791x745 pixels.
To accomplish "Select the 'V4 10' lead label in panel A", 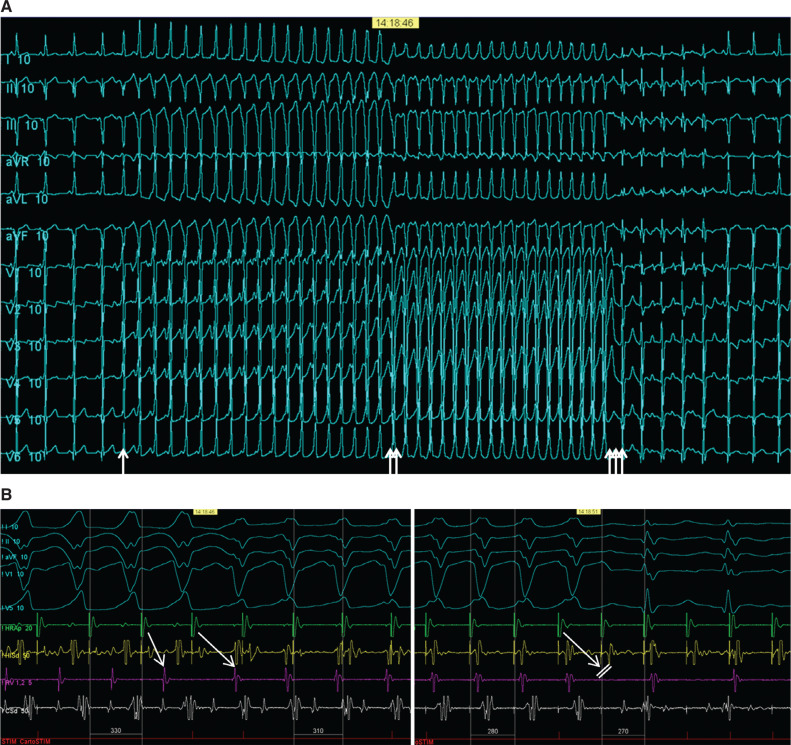I will 24,383.
